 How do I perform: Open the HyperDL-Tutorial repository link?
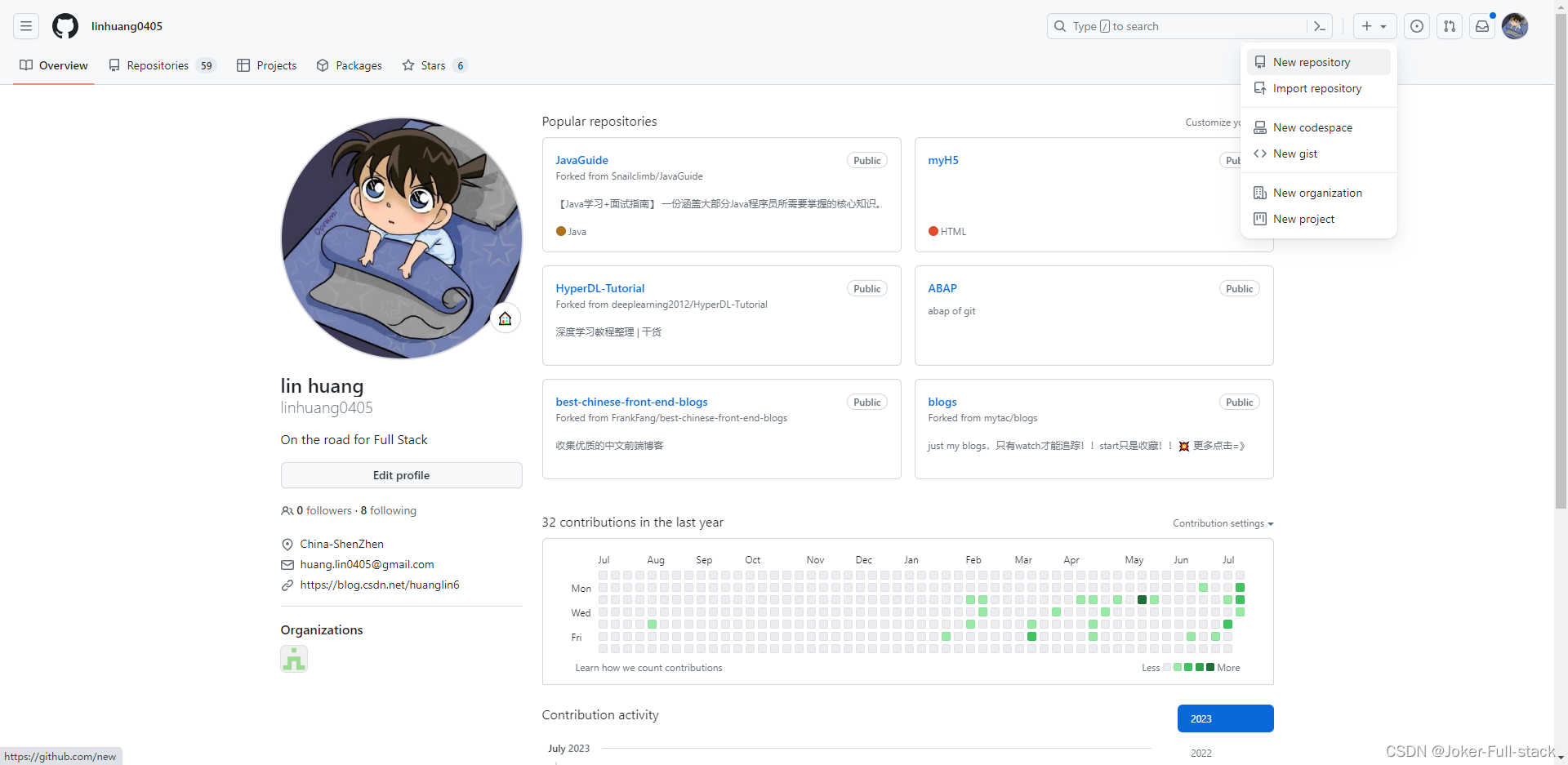click(x=600, y=288)
